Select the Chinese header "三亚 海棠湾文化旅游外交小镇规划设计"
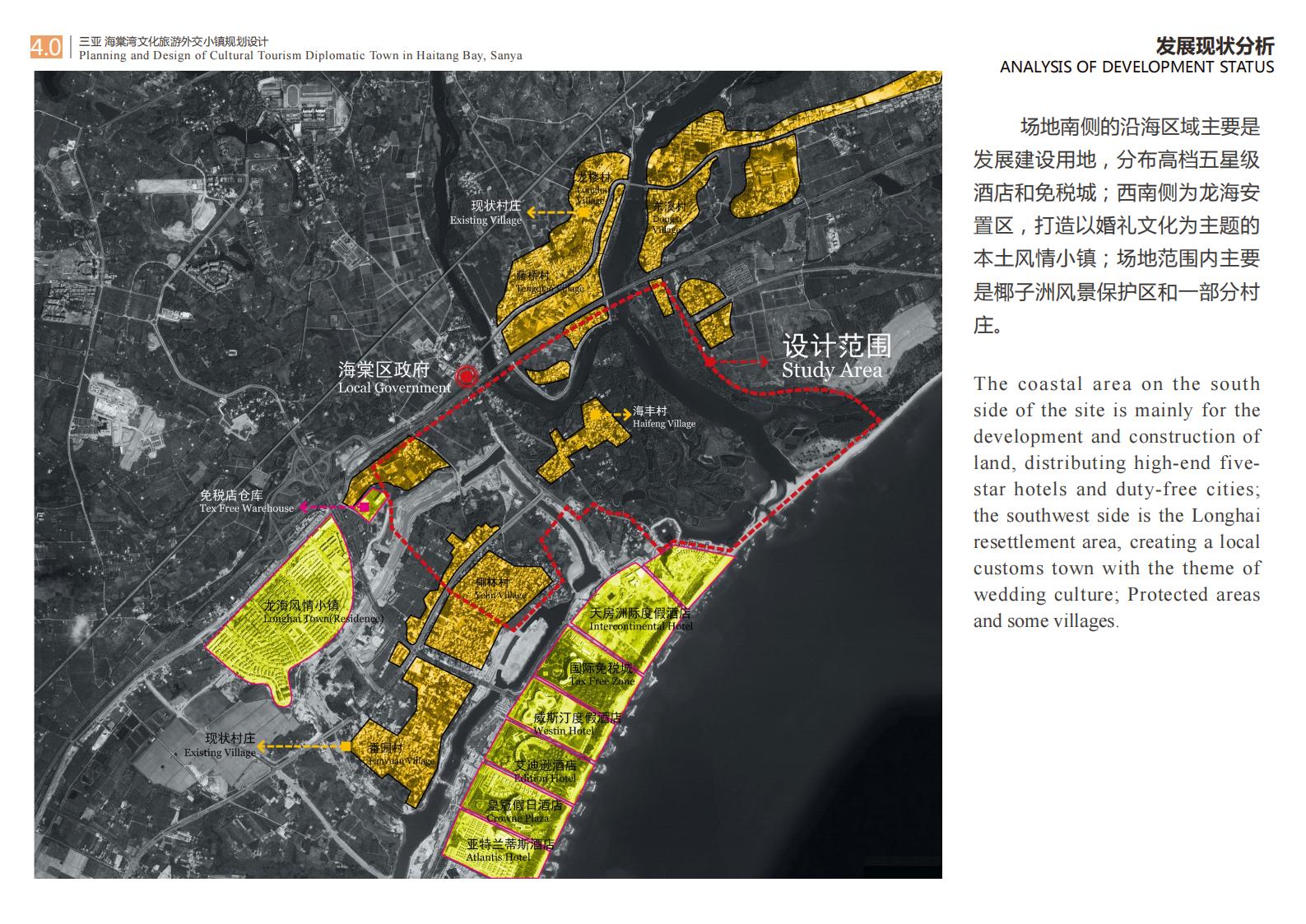1306x924 pixels. pyautogui.click(x=174, y=42)
